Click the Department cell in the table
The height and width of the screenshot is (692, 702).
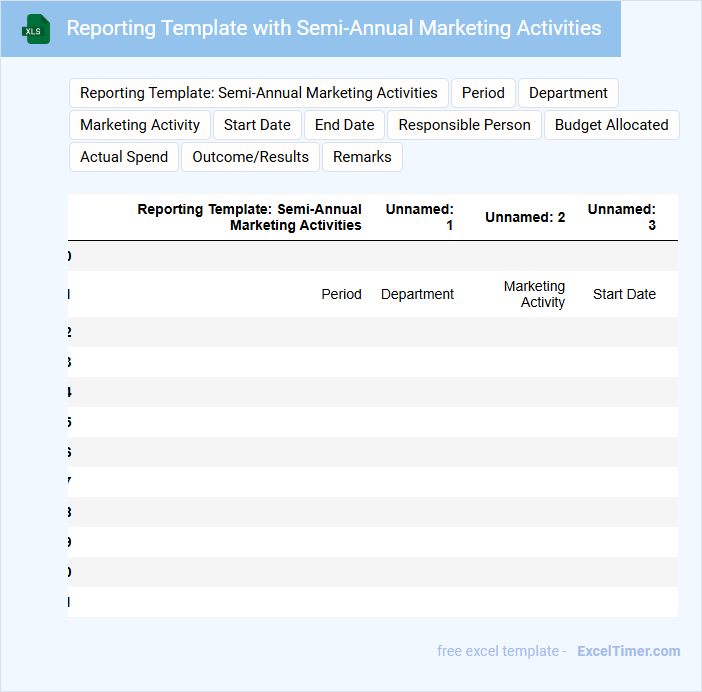point(417,294)
